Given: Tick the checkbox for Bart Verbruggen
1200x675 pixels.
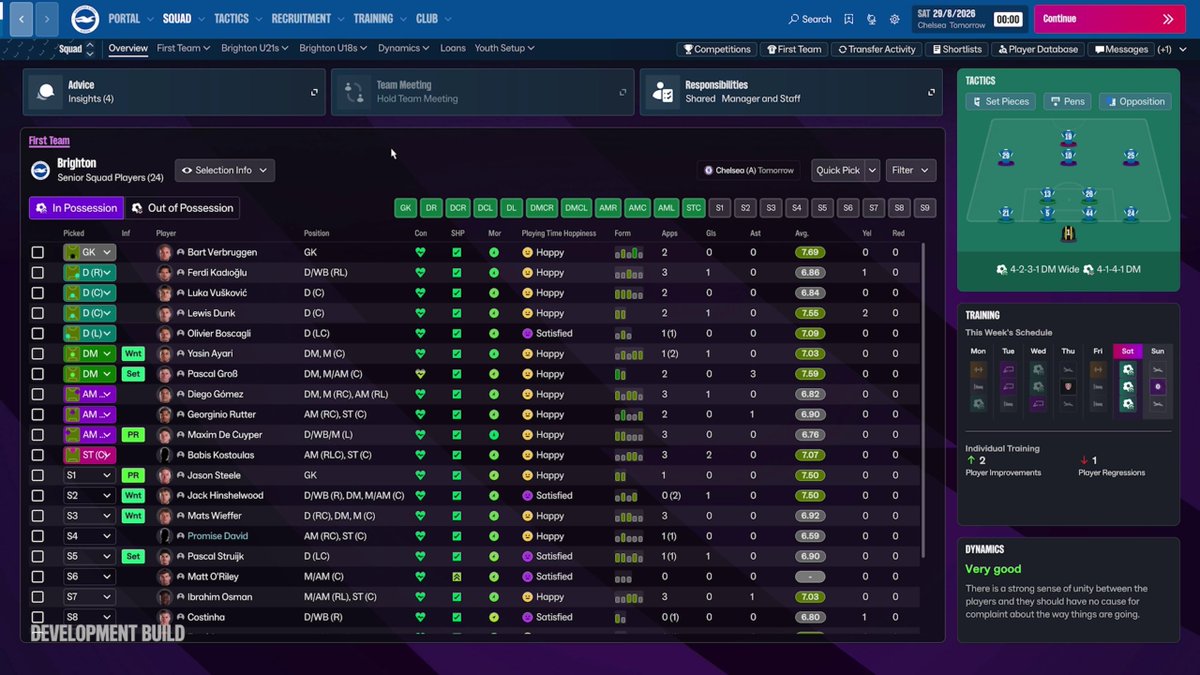Looking at the screenshot, I should 38,253.
